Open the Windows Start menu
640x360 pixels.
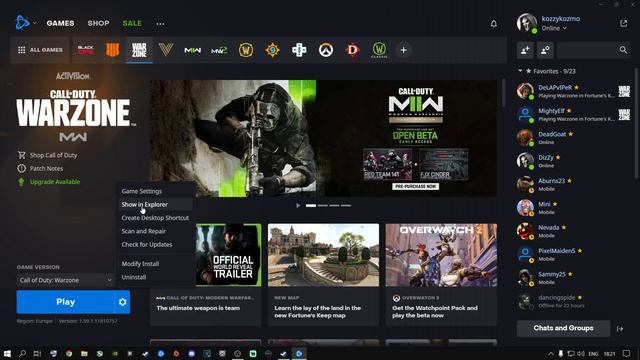tap(7, 353)
